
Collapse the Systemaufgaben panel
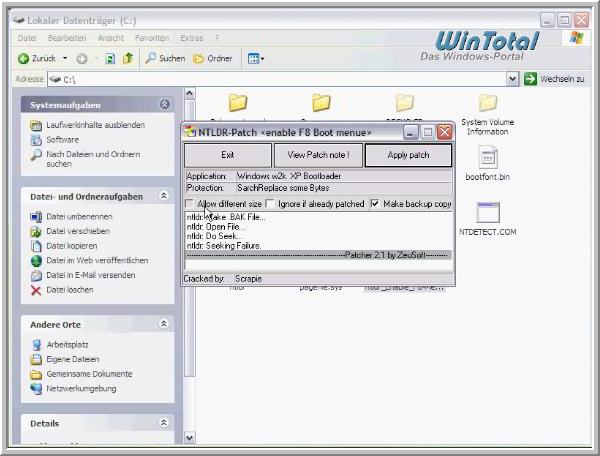click(165, 104)
